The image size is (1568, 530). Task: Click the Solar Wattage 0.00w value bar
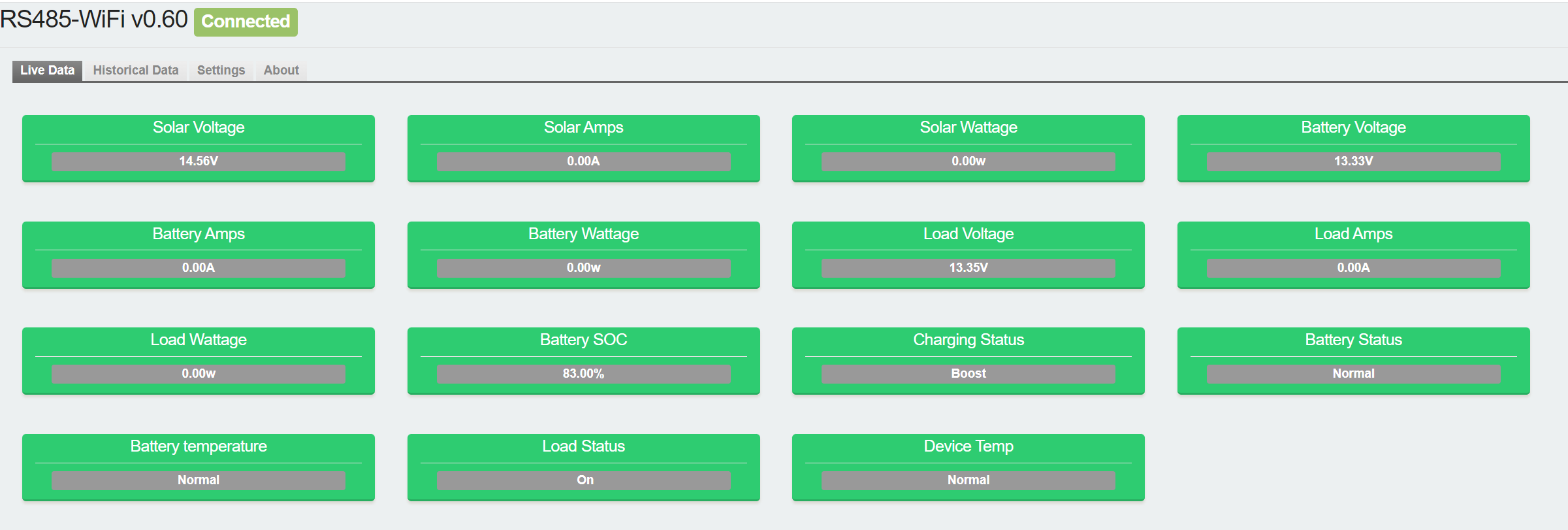click(968, 161)
